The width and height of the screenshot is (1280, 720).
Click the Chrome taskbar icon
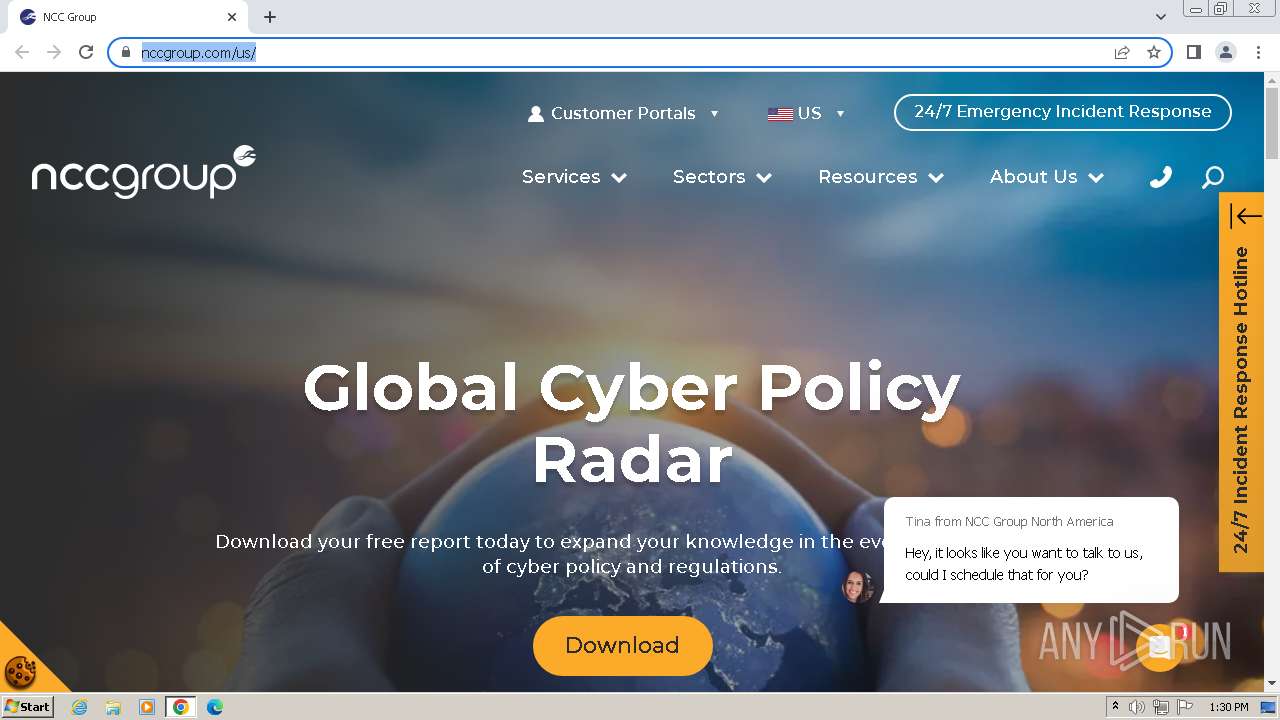pyautogui.click(x=181, y=707)
